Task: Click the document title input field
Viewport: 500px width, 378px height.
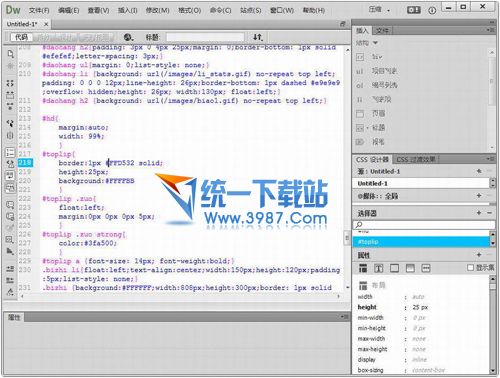Action: [205, 37]
